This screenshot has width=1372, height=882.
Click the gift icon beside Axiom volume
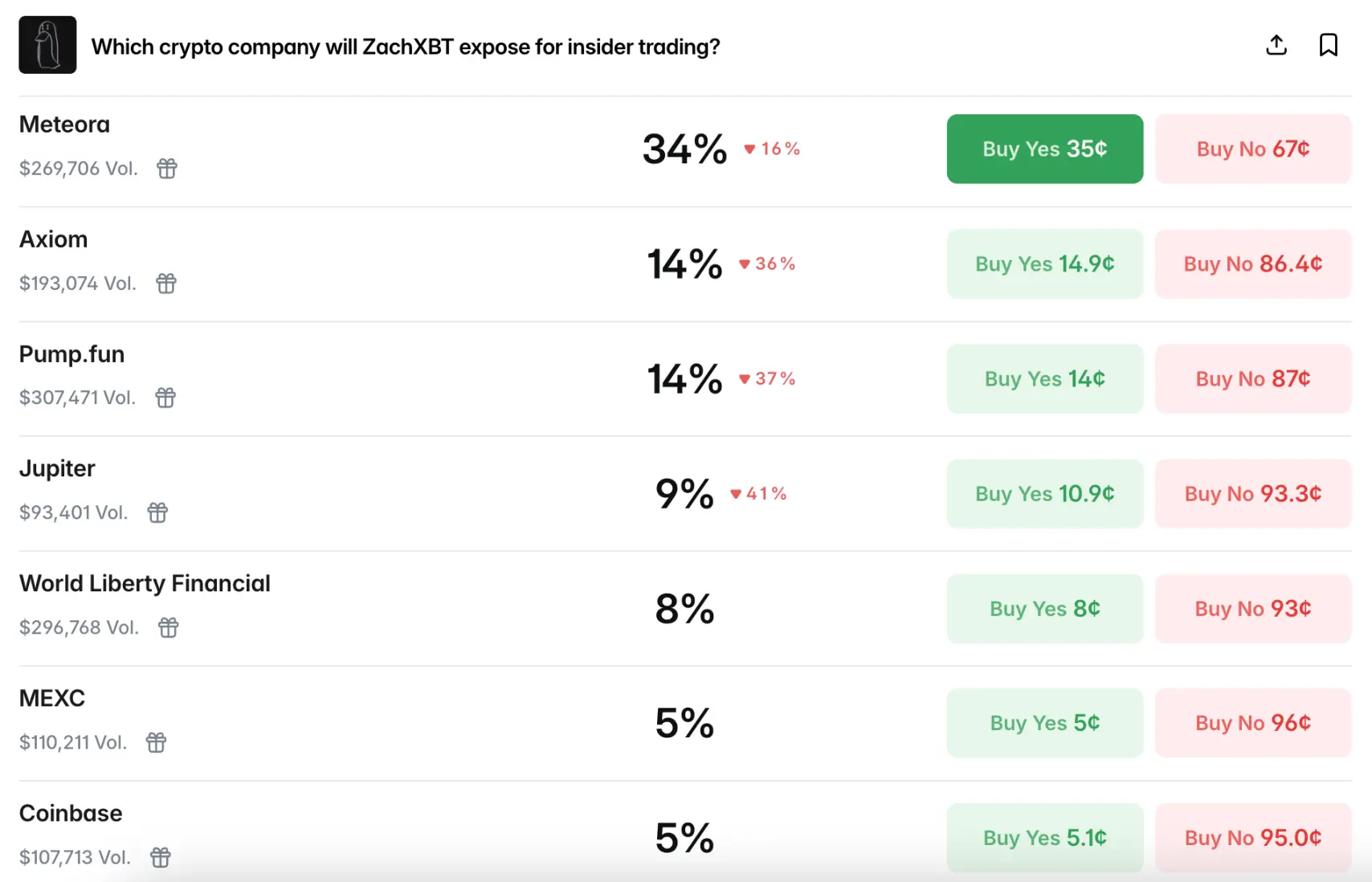166,284
